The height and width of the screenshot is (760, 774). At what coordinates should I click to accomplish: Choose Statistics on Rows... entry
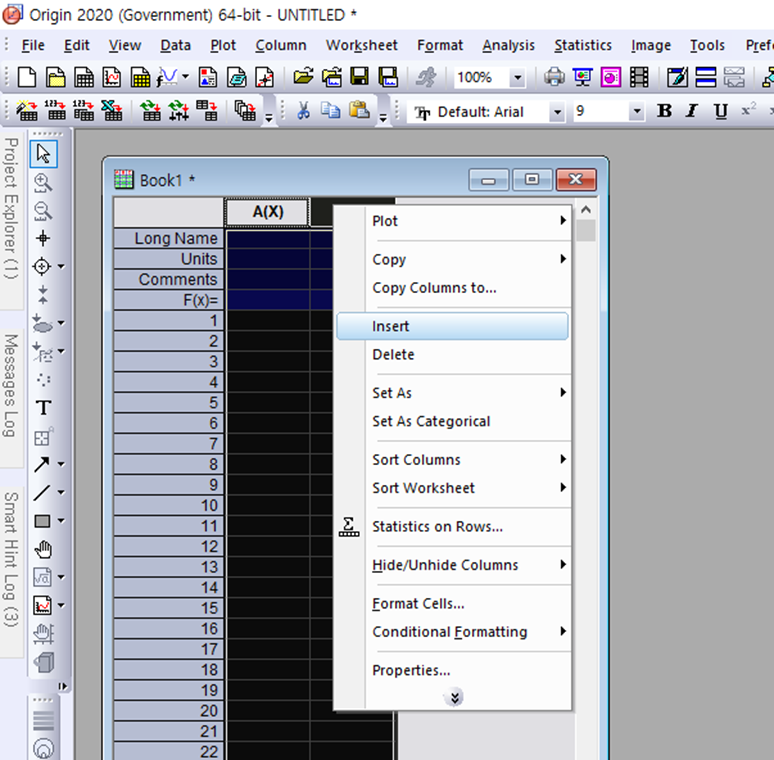(452, 527)
